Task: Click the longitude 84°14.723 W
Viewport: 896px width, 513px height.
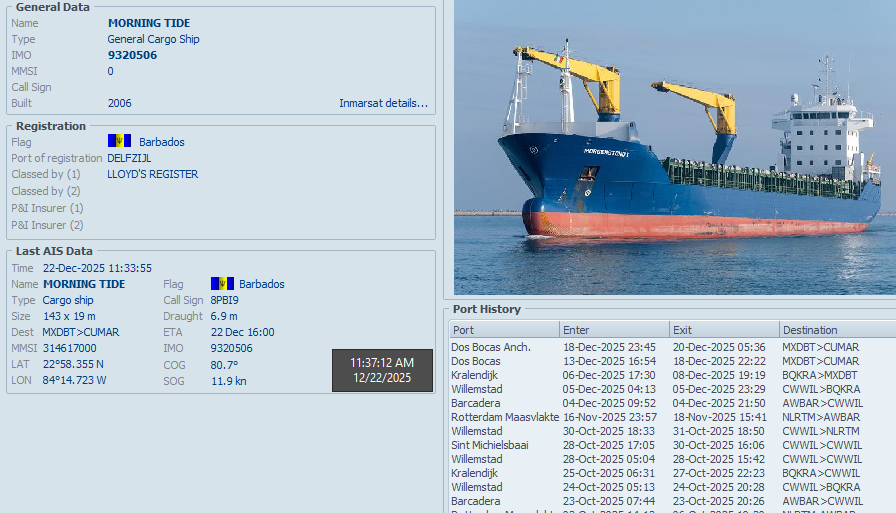Action: (74, 380)
